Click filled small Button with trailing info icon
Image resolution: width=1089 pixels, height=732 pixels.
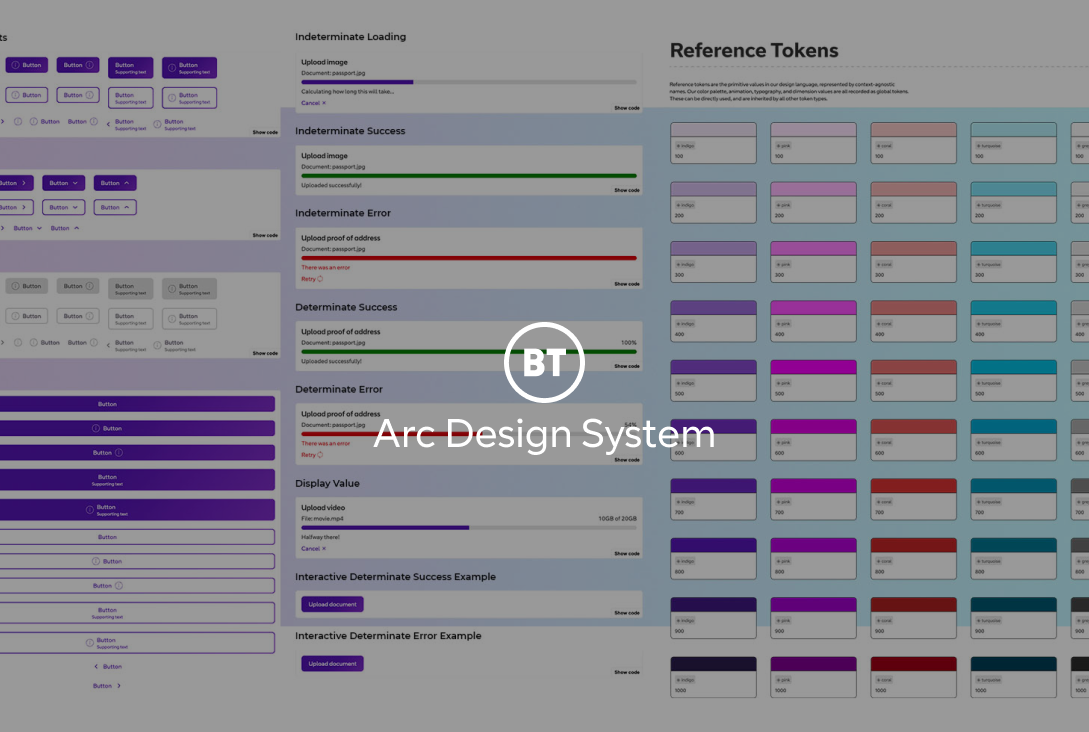78,65
